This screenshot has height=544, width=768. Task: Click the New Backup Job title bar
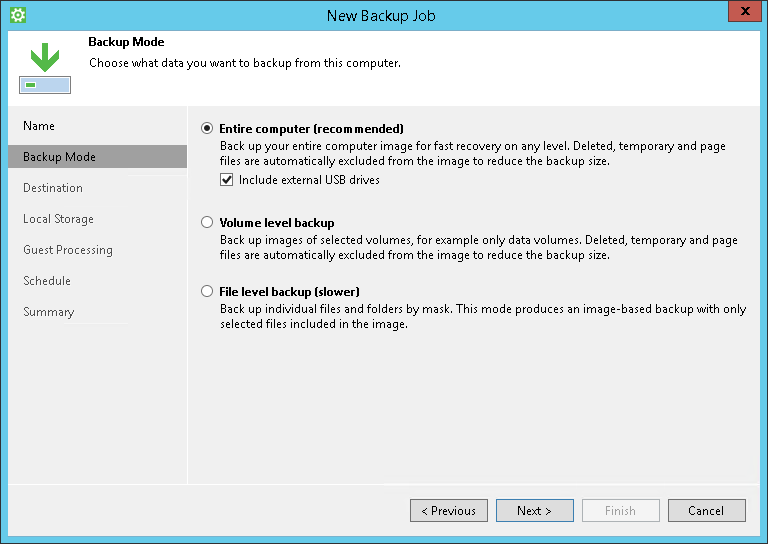pyautogui.click(x=380, y=15)
